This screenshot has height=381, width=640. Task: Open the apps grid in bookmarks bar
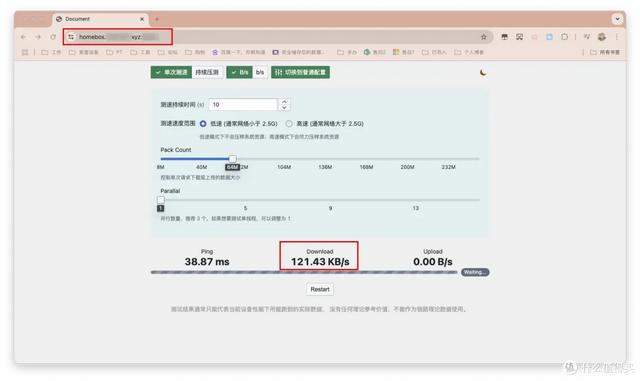pos(25,52)
